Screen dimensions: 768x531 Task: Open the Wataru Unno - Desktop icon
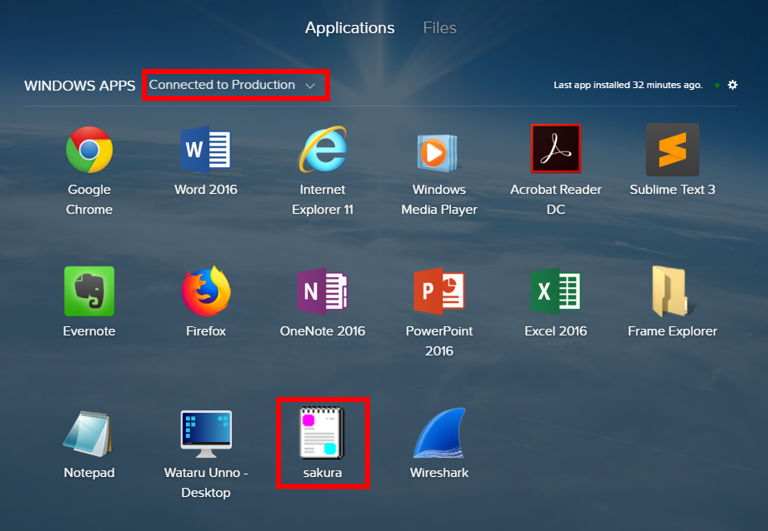click(x=206, y=434)
